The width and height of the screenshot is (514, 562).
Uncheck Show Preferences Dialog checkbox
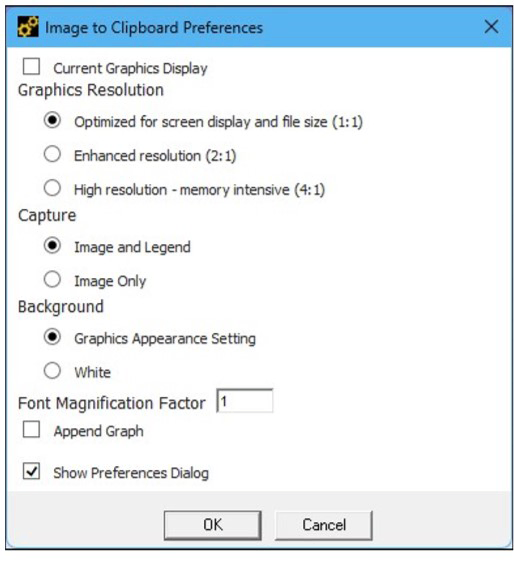[31, 471]
